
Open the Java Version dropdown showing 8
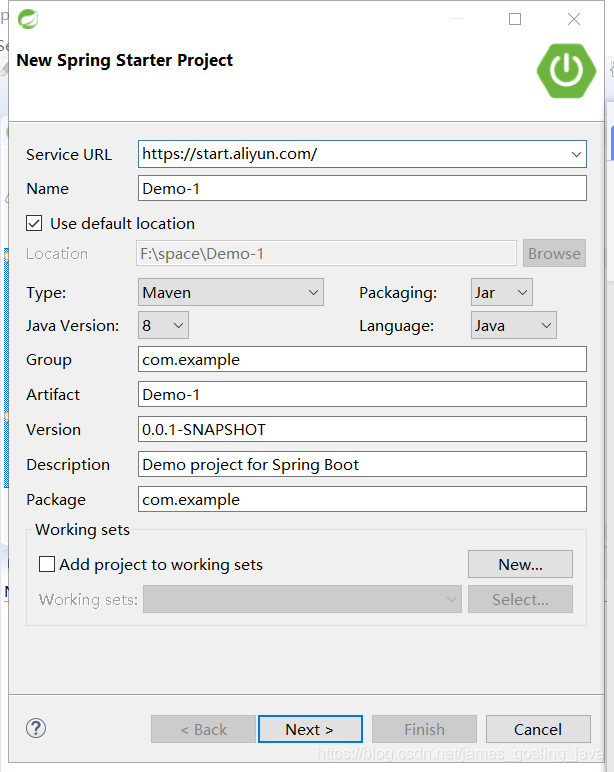click(163, 325)
